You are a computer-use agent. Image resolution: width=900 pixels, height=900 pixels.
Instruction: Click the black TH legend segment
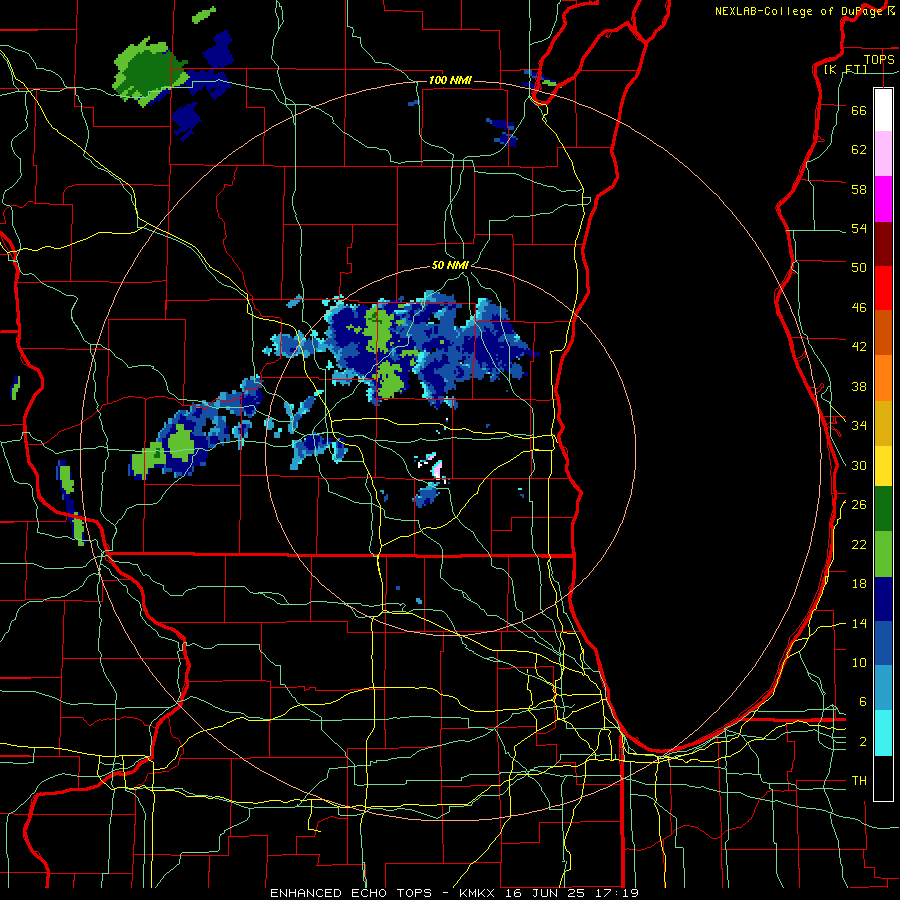point(883,778)
